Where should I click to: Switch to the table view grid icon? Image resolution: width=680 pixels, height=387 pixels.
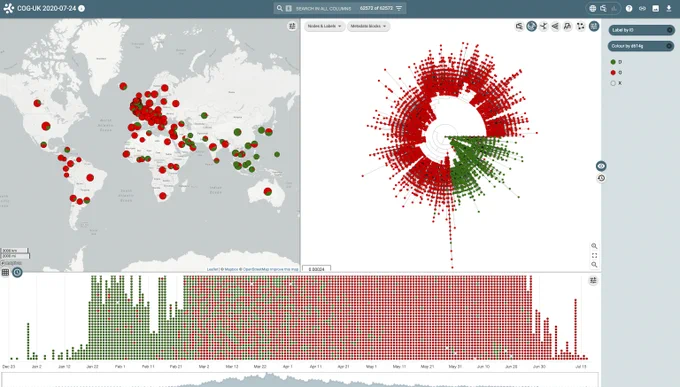5,272
